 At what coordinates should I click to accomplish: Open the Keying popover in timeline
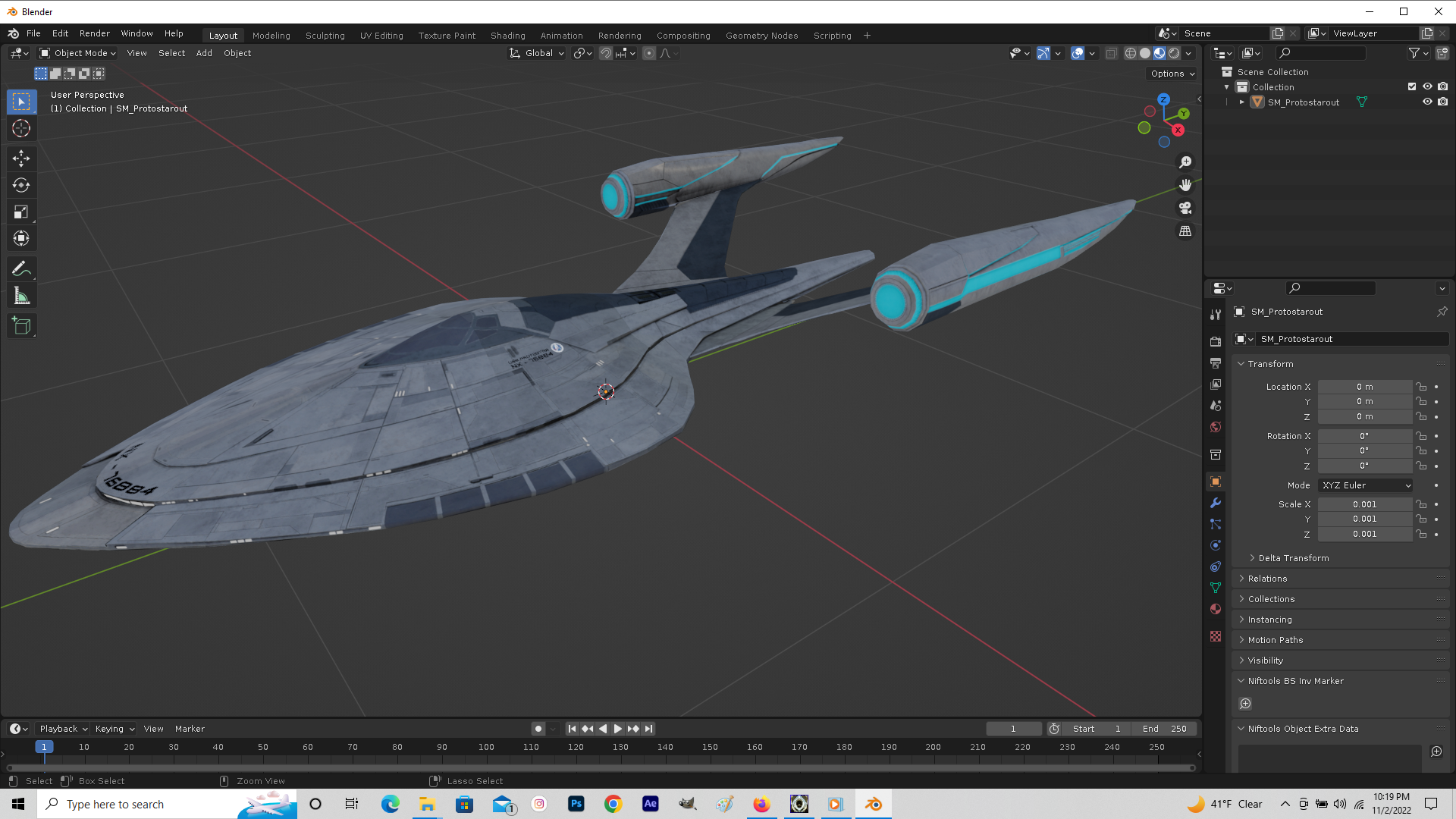tap(115, 729)
